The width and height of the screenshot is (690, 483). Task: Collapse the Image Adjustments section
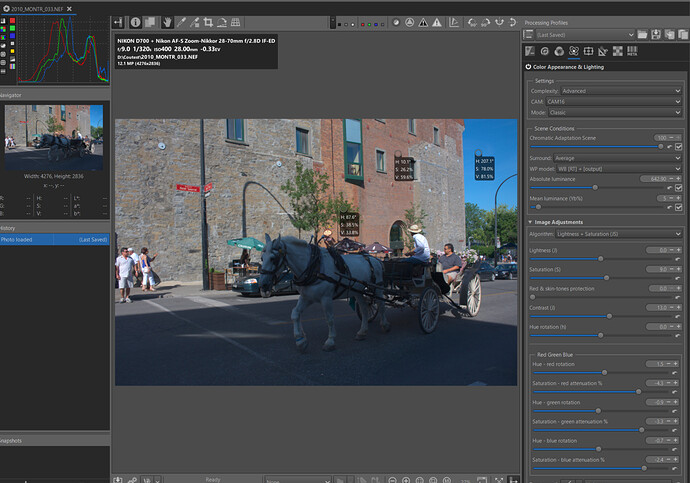tap(530, 221)
